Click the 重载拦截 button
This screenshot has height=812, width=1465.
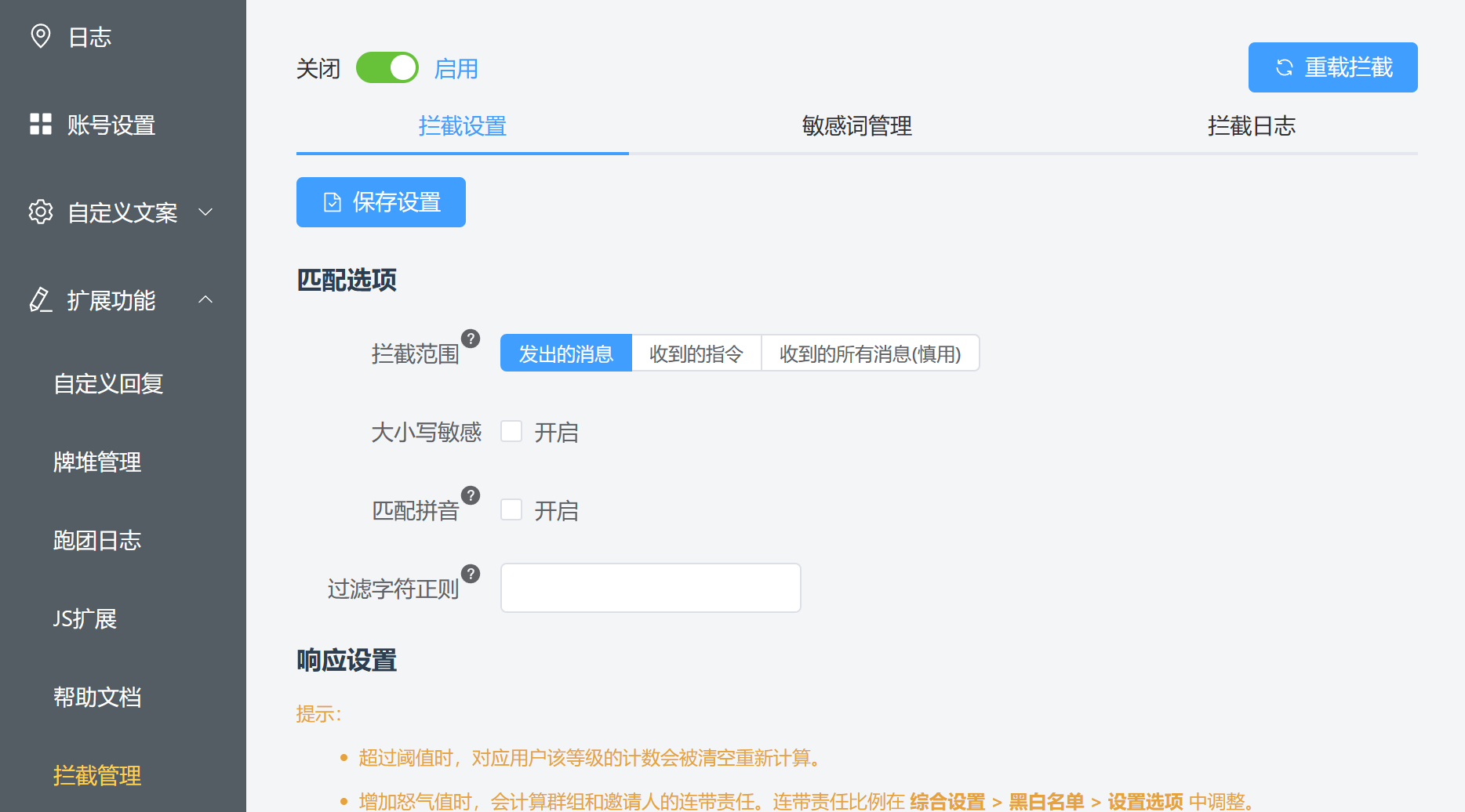tap(1332, 67)
